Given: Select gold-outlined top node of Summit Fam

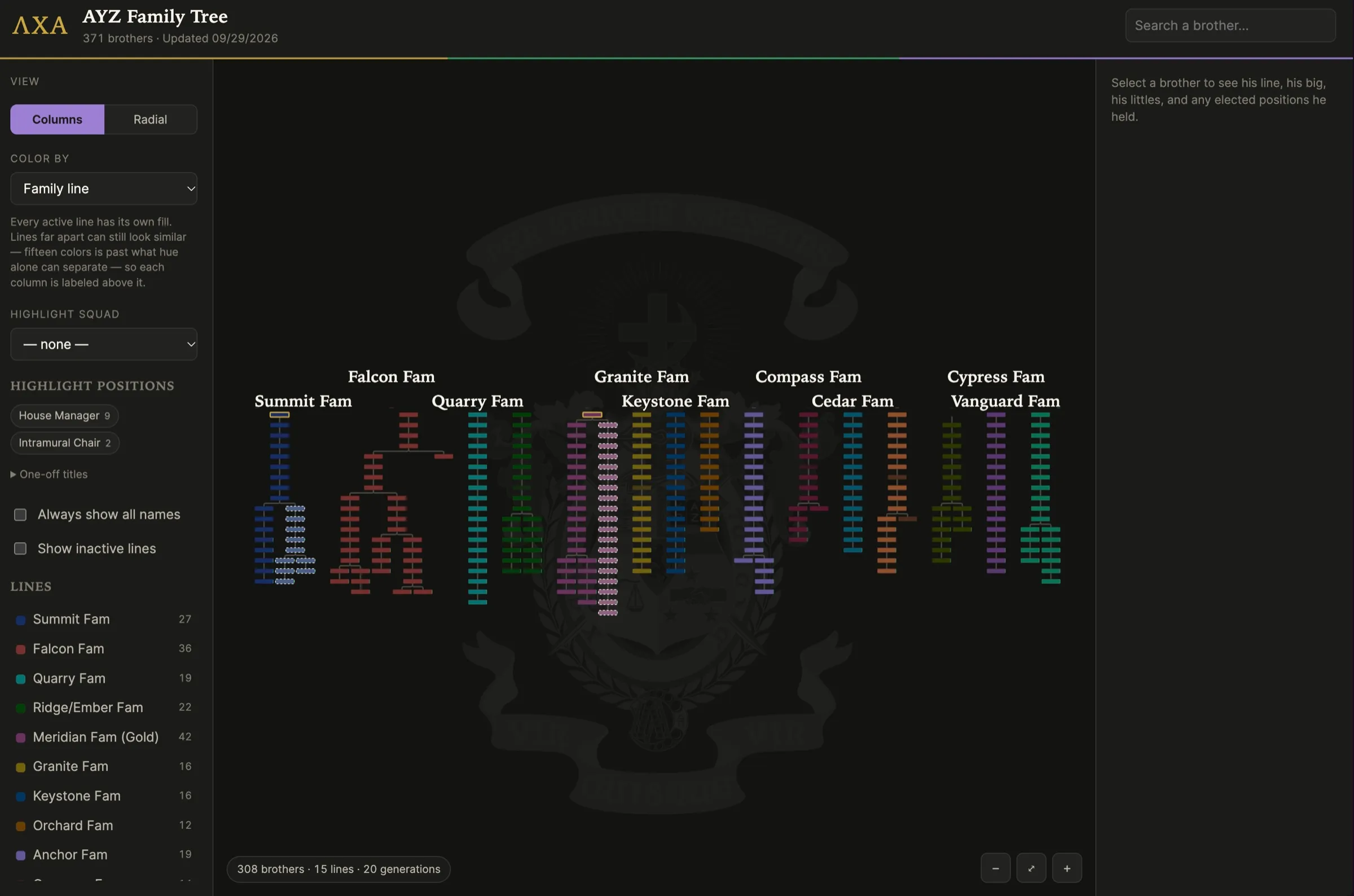Looking at the screenshot, I should (279, 415).
